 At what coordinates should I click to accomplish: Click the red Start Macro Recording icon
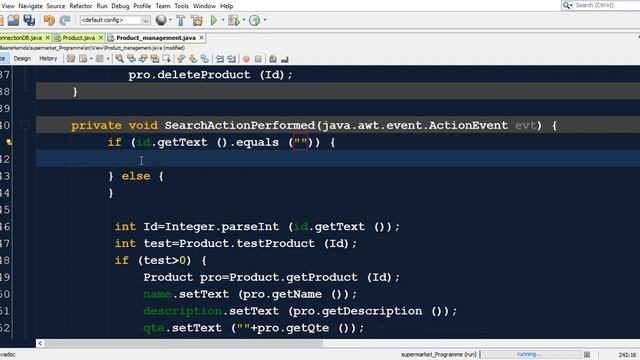(246, 59)
